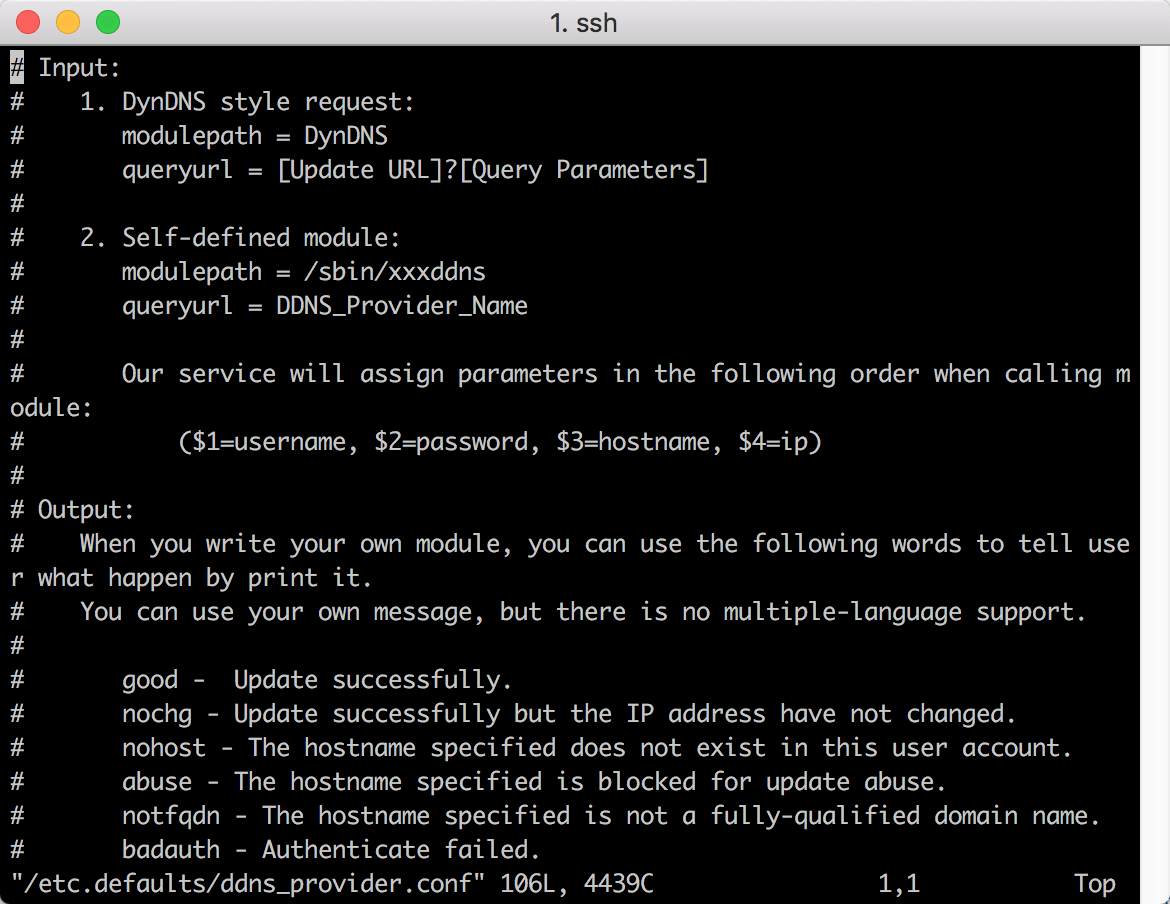Viewport: 1170px width, 904px height.
Task: Click the 'DDNS_Provider_Name' text
Action: point(402,306)
